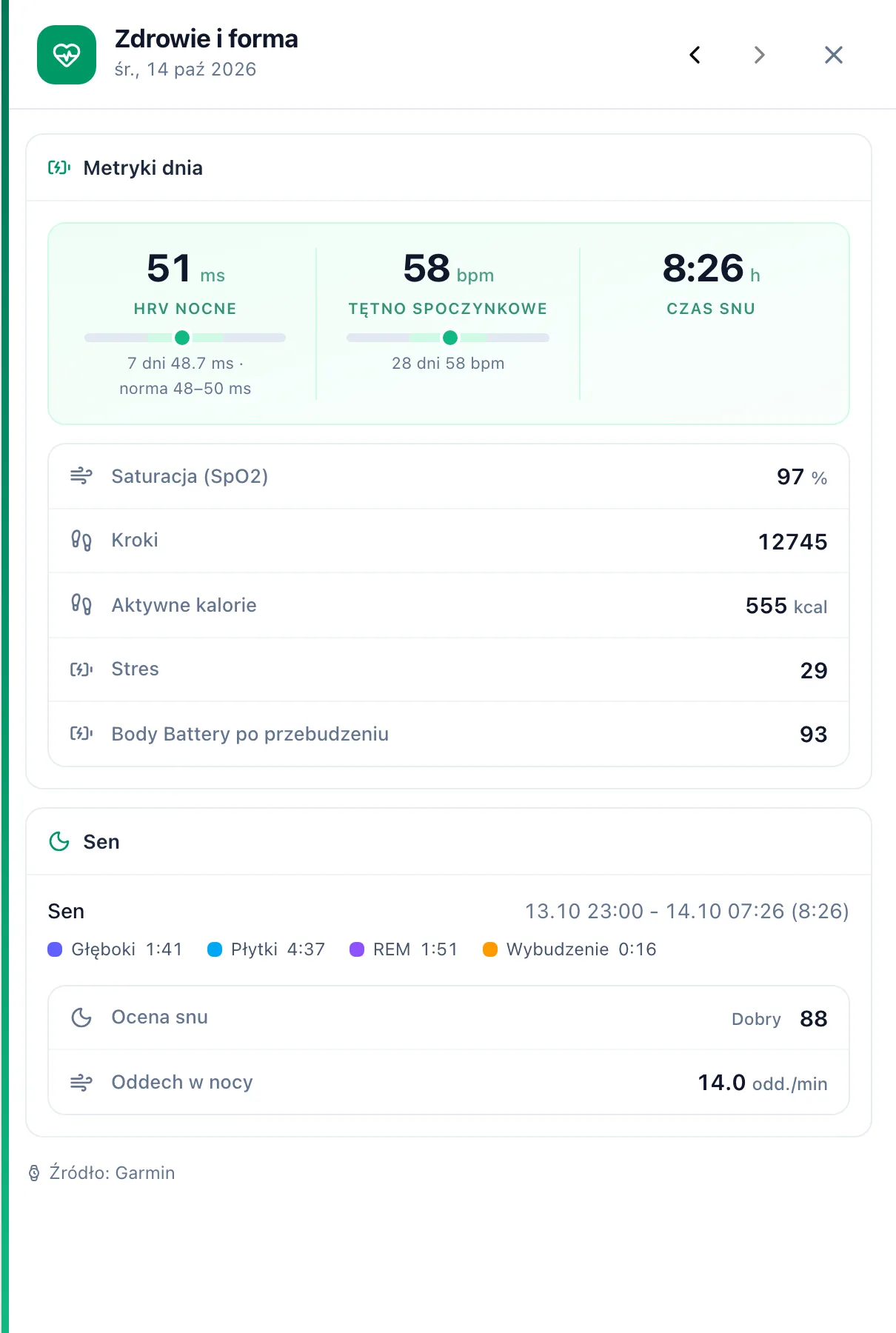
Task: Select the 8:26 h sleep time value
Action: pyautogui.click(x=711, y=268)
